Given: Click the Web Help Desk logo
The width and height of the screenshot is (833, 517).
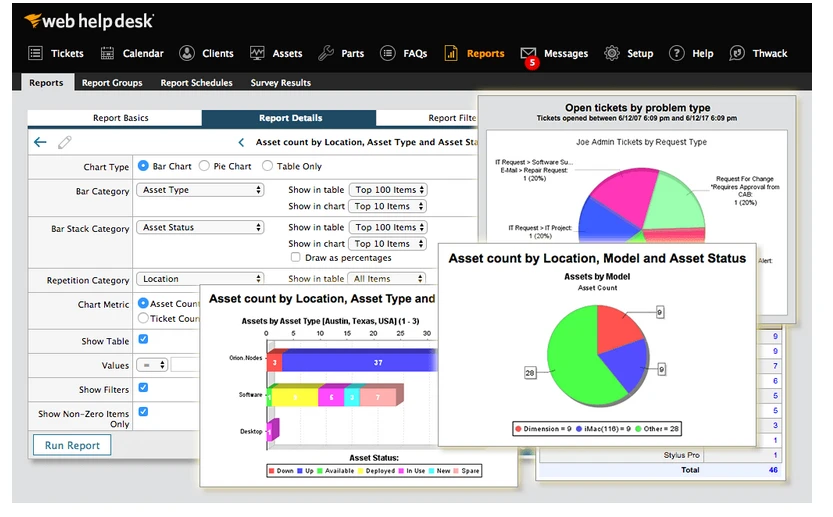Looking at the screenshot, I should [x=89, y=21].
